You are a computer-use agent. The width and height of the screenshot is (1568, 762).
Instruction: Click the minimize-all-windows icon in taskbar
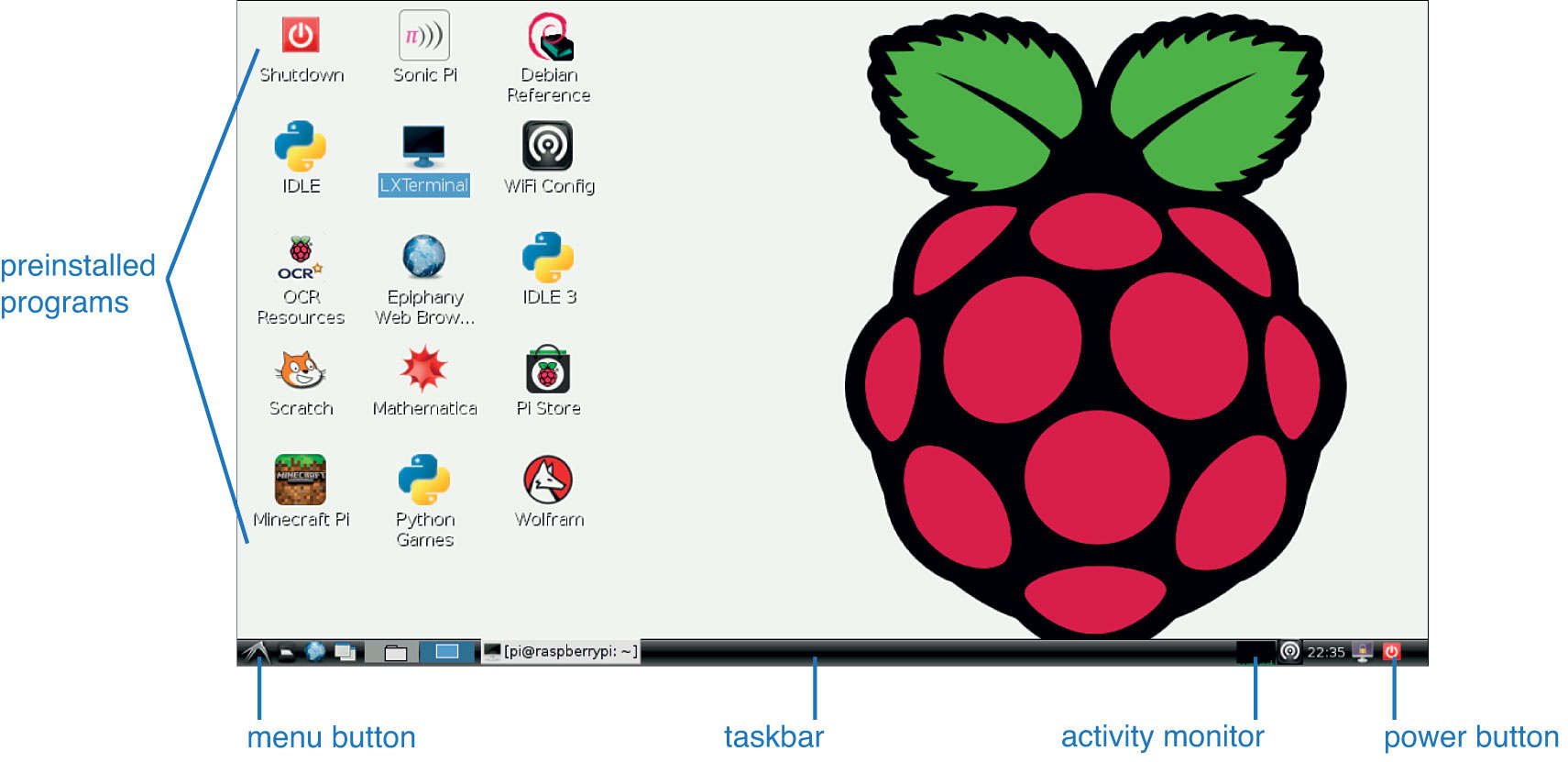pyautogui.click(x=345, y=652)
